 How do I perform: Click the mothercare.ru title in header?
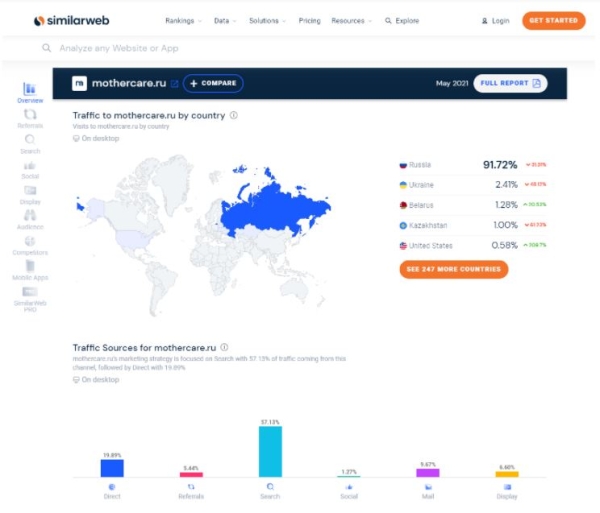[x=129, y=83]
